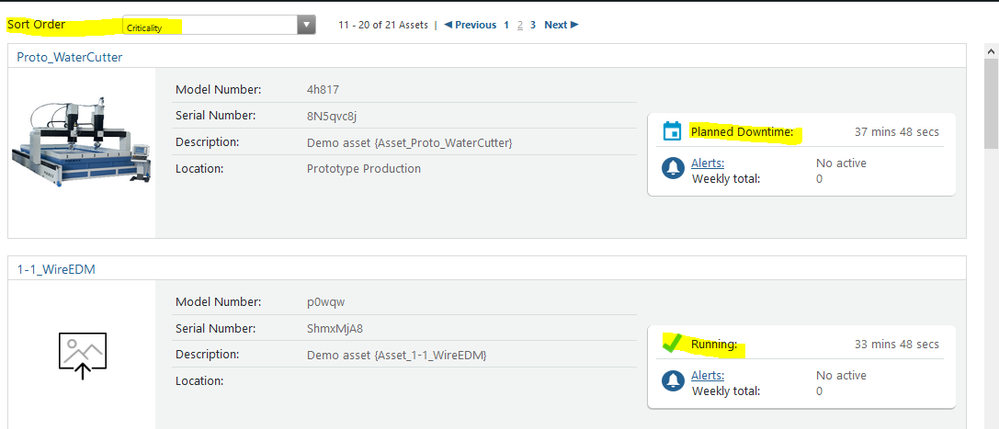Click the vertical scrollbar up arrow
999x429 pixels.
[x=991, y=51]
